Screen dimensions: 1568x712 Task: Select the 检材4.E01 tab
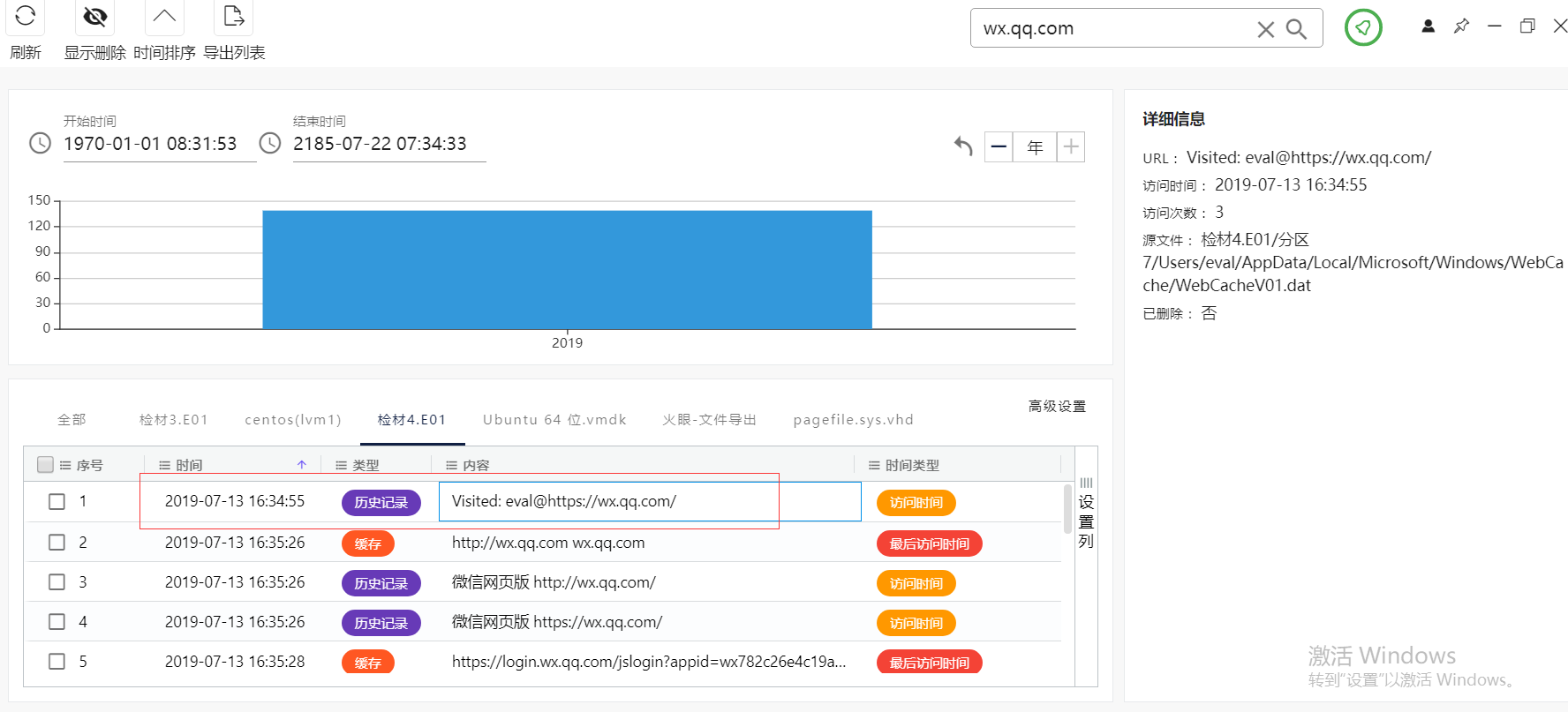(x=411, y=420)
